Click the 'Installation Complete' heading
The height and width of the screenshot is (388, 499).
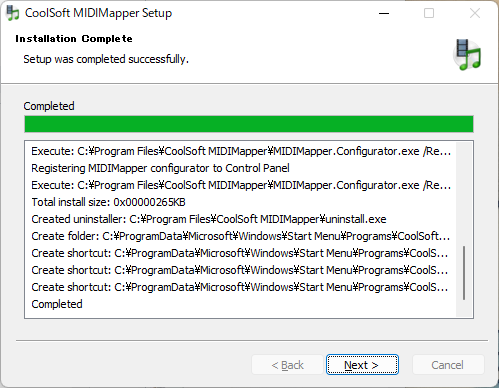74,39
